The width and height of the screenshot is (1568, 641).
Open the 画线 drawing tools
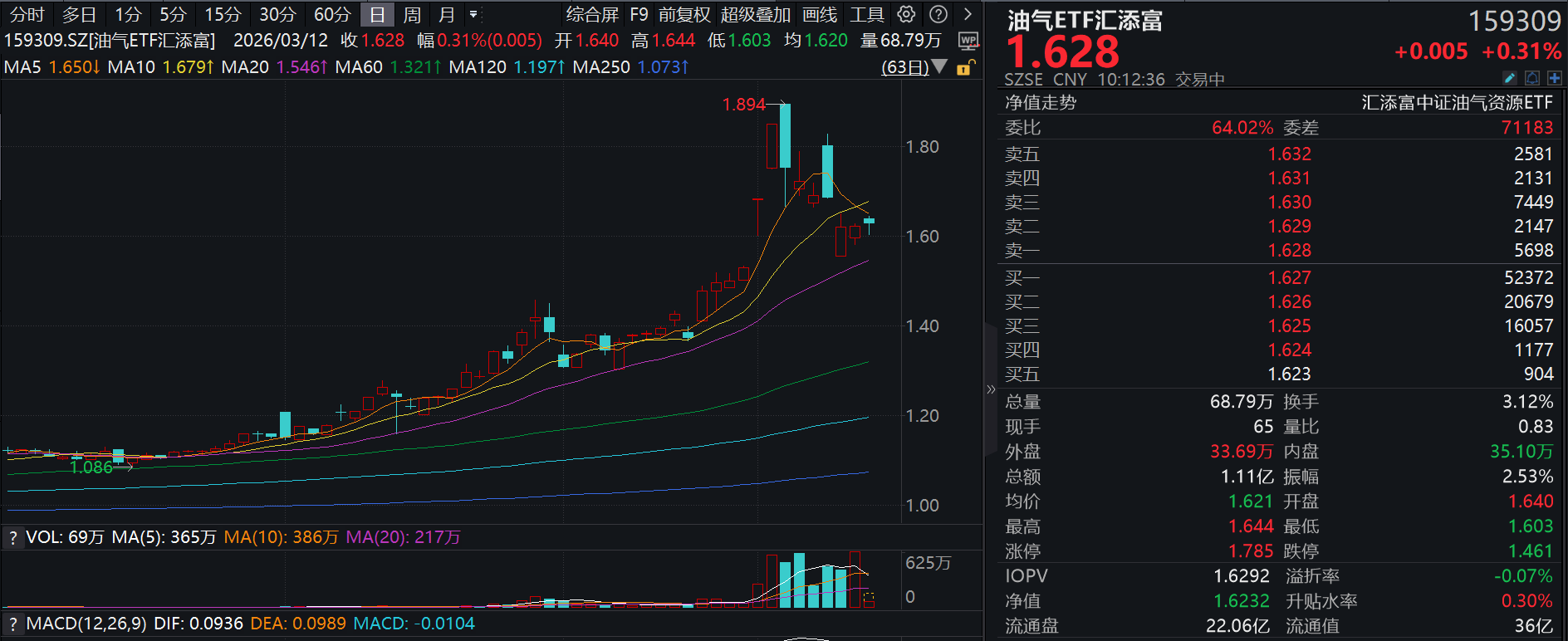[820, 15]
